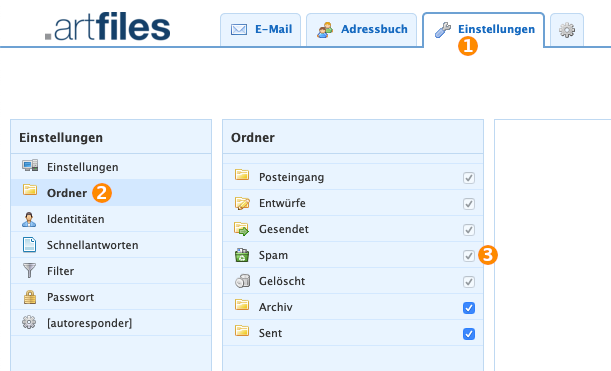This screenshot has height=371, width=611.
Task: Uncheck the Sent folder subscription checkbox
Action: (469, 334)
